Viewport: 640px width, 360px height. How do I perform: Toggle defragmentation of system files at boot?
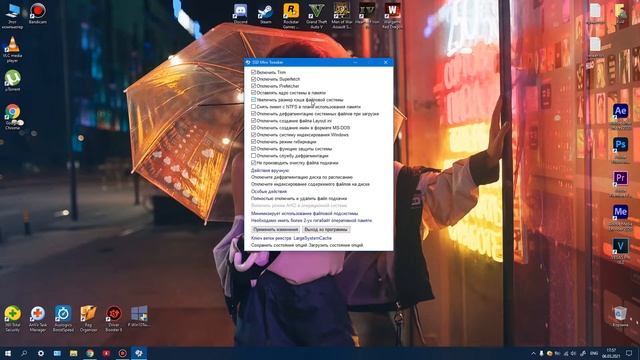coord(253,114)
